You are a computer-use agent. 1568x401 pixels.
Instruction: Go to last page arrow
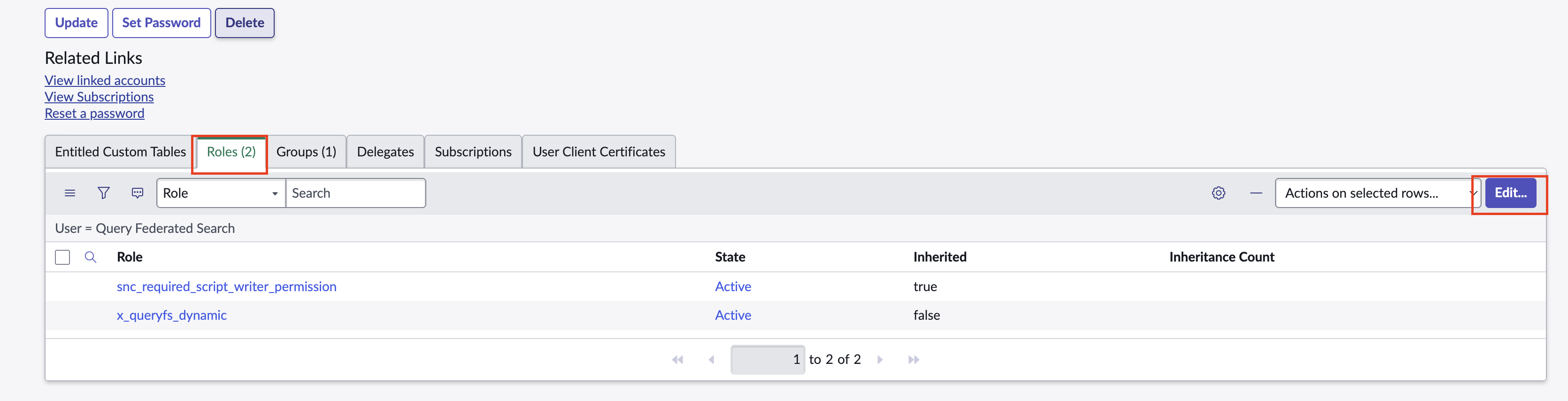[914, 360]
